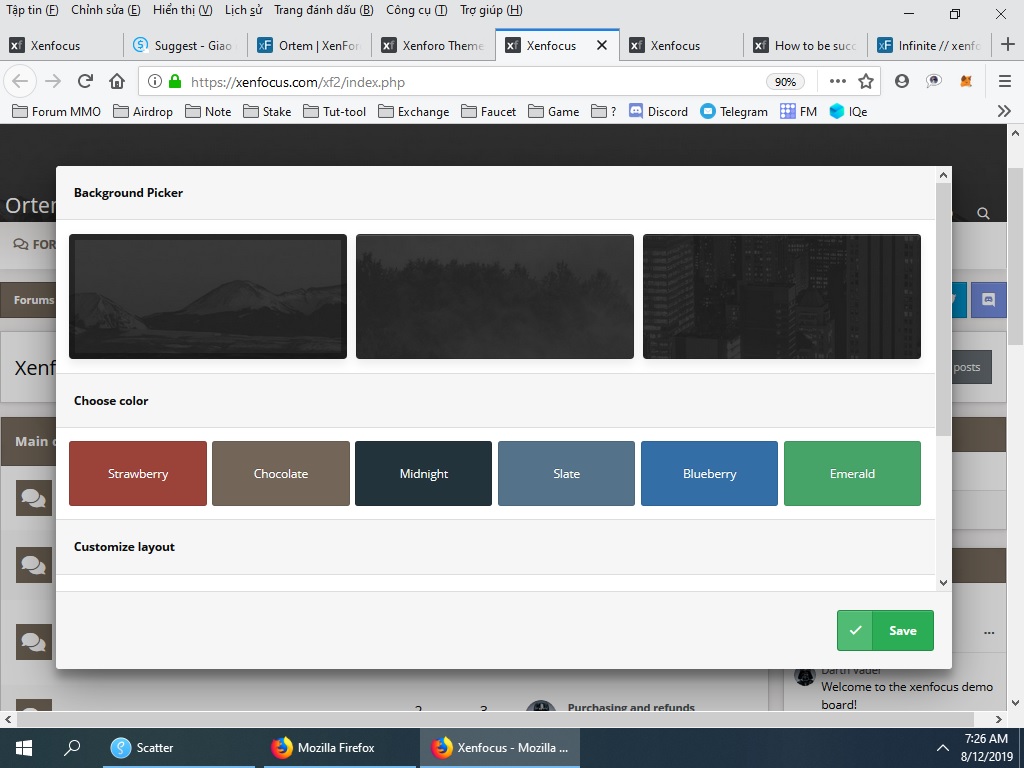The height and width of the screenshot is (768, 1024).
Task: Switch to the Suggest - Giao tab
Action: point(185,45)
